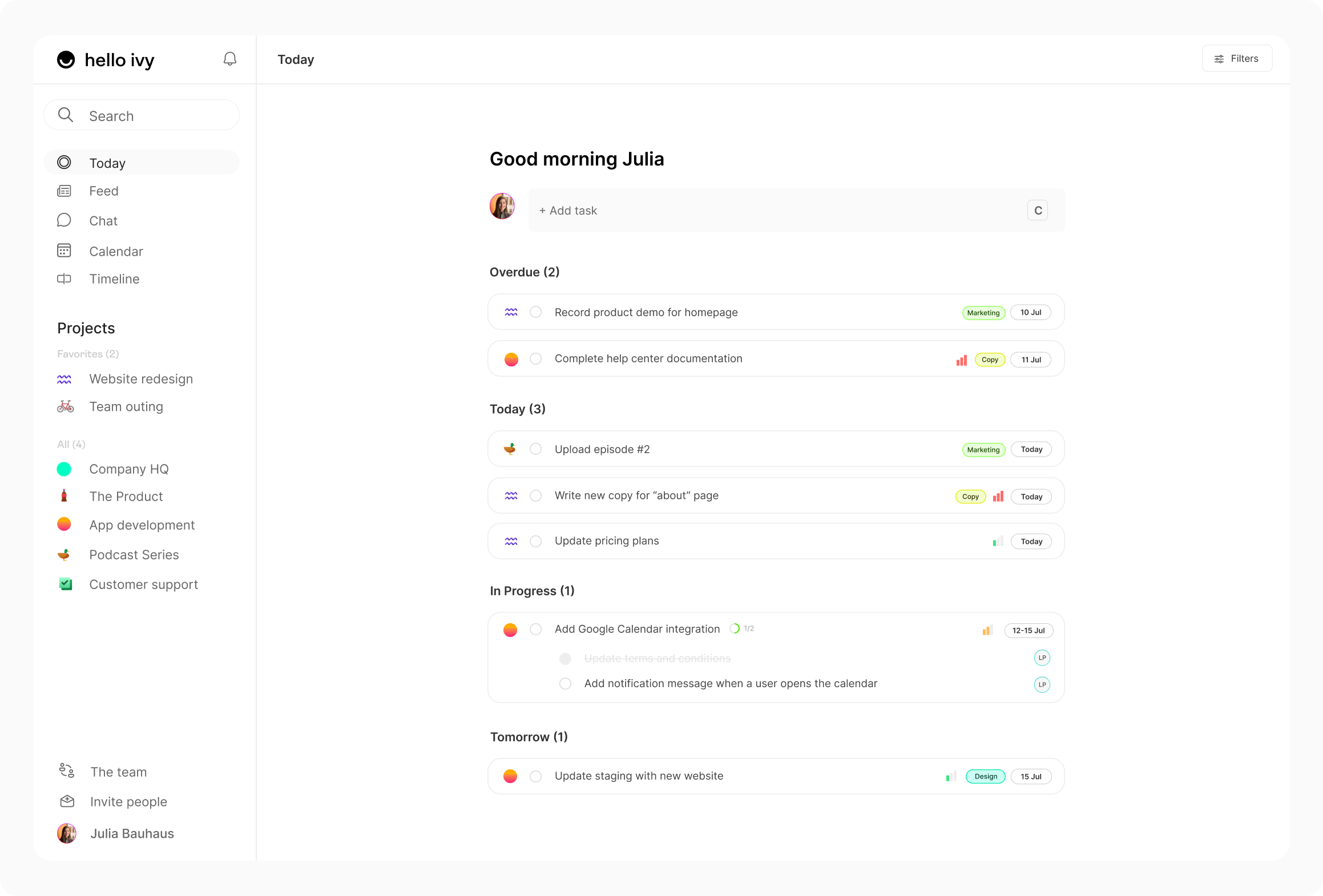This screenshot has width=1323, height=896.
Task: Complete the notification message subtask
Action: pos(565,684)
